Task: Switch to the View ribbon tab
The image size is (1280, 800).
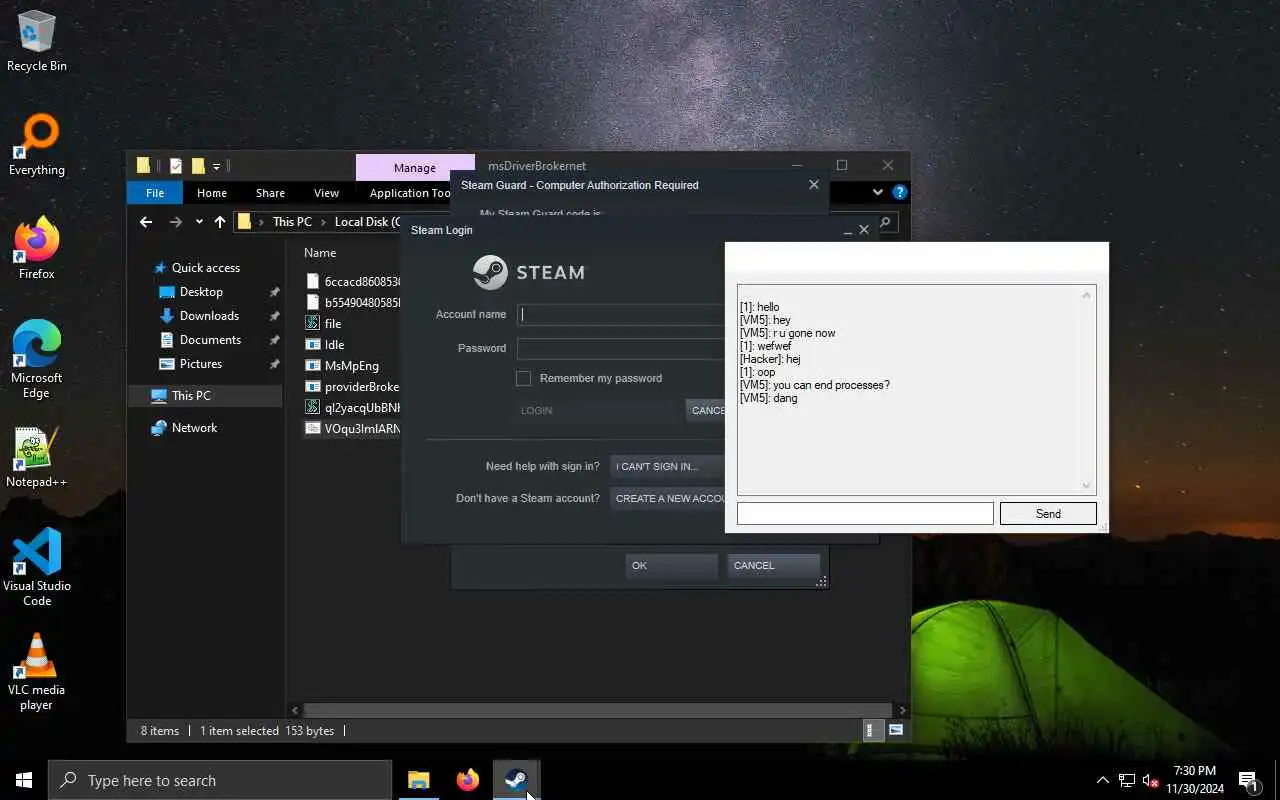Action: (x=326, y=193)
